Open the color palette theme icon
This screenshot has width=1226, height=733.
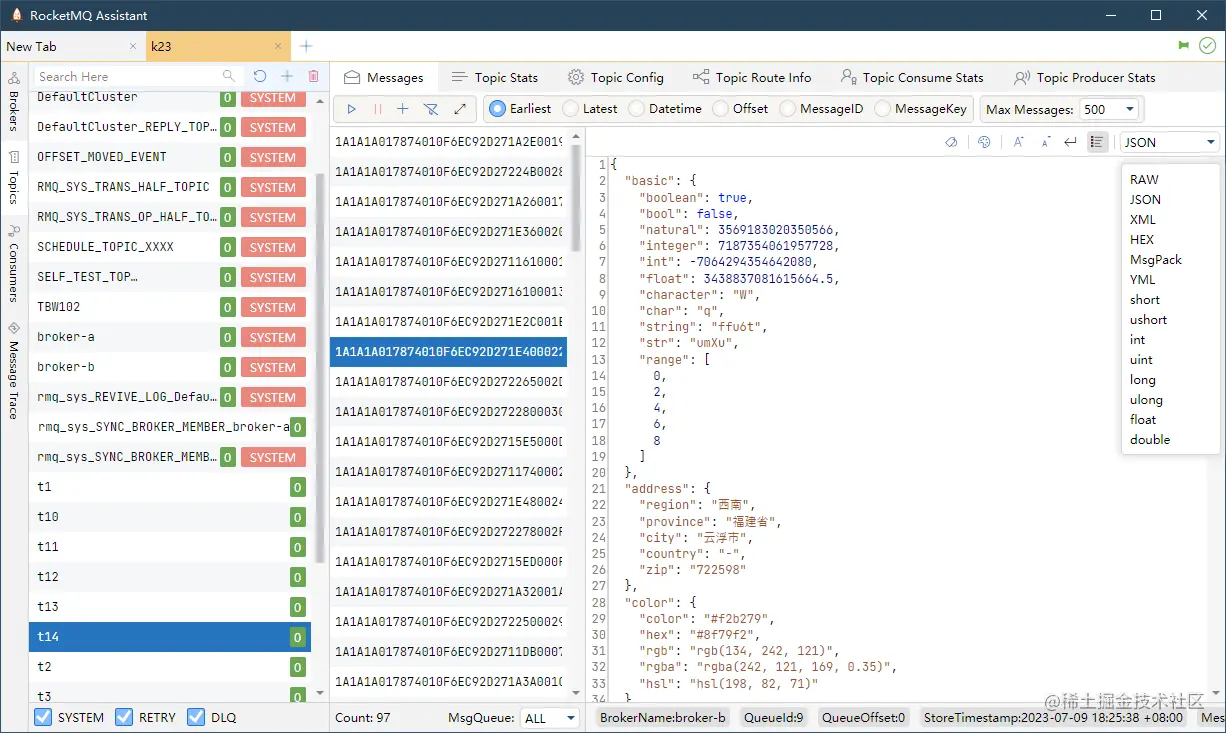[x=984, y=142]
